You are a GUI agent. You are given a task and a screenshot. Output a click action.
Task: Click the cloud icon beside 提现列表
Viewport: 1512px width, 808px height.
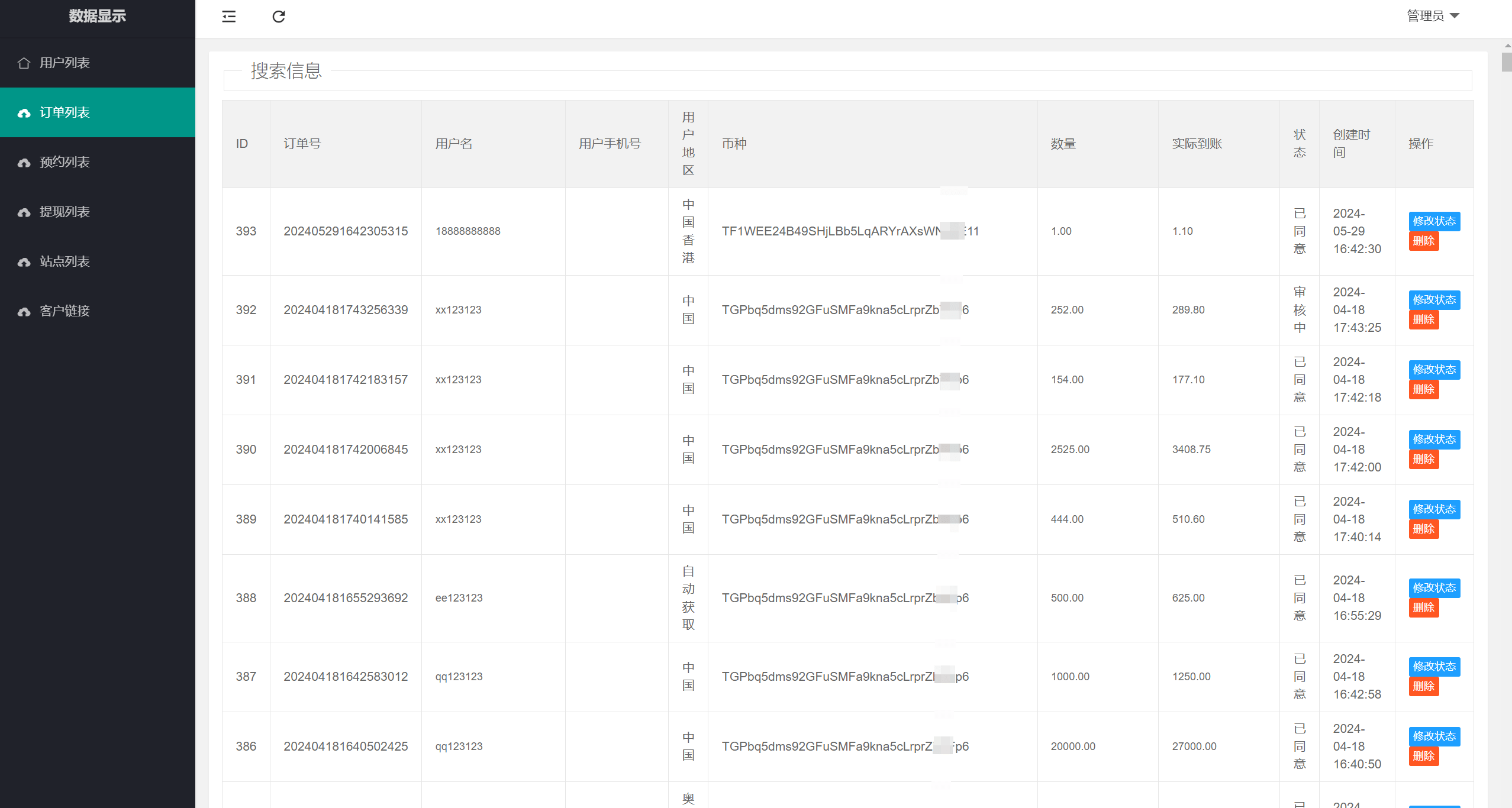click(24, 212)
